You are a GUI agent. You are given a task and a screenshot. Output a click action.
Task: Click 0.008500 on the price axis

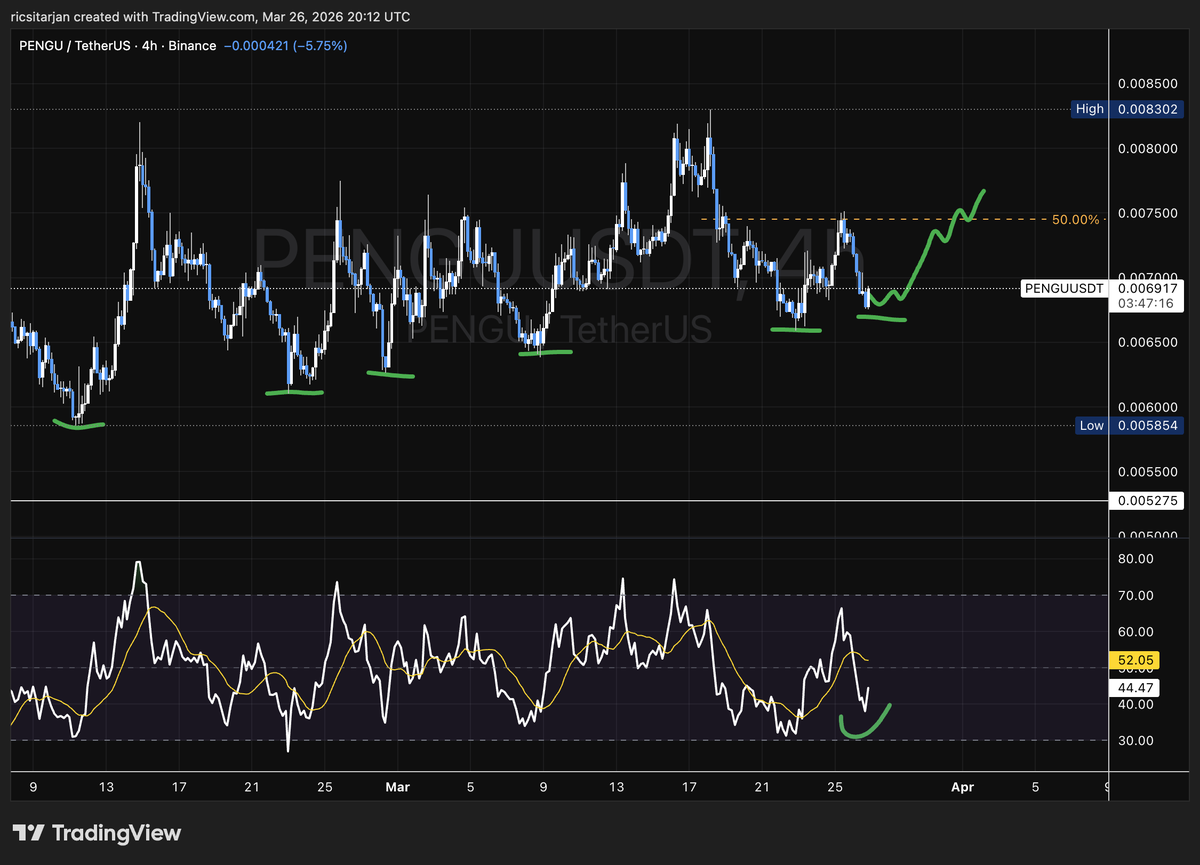(x=1149, y=84)
